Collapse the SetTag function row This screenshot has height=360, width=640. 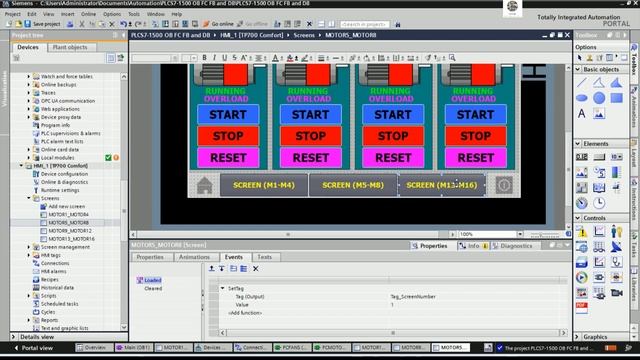pos(223,288)
